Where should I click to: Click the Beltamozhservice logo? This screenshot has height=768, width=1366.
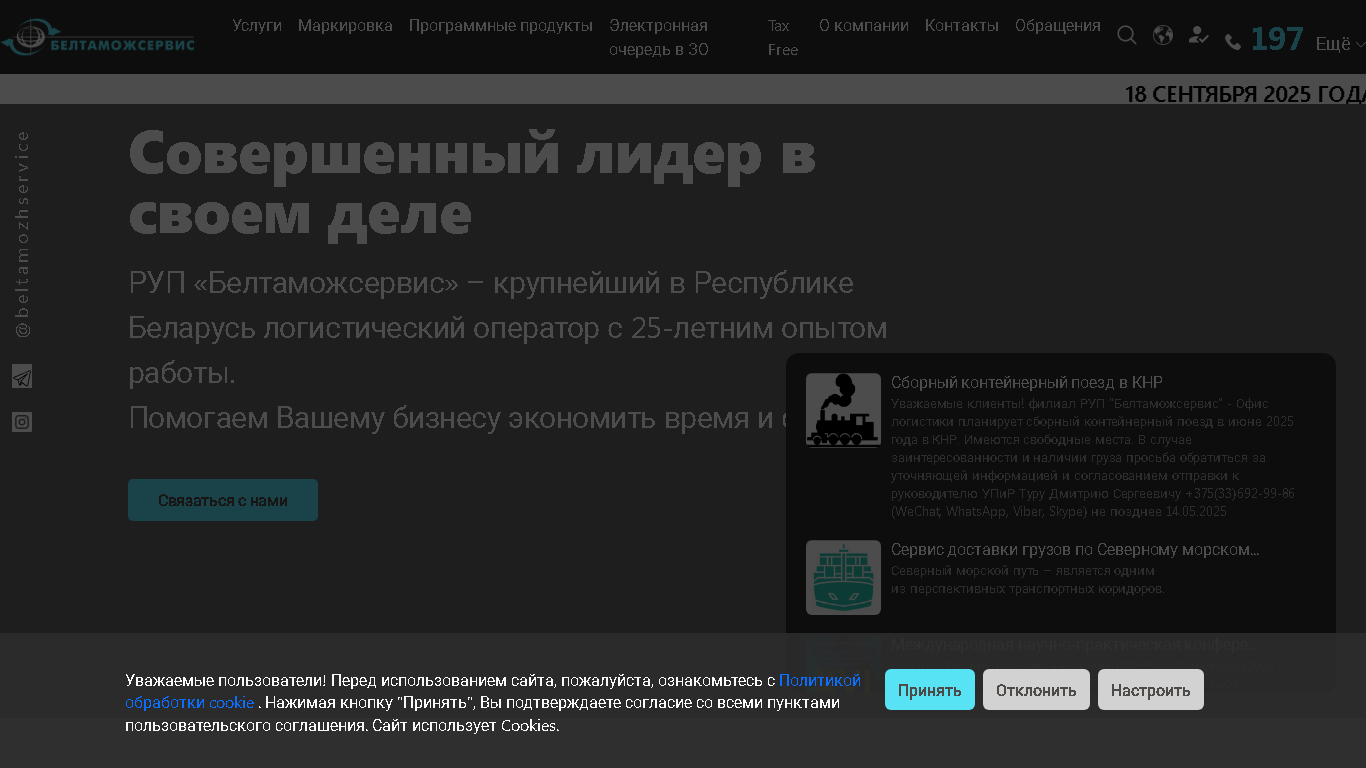click(98, 38)
